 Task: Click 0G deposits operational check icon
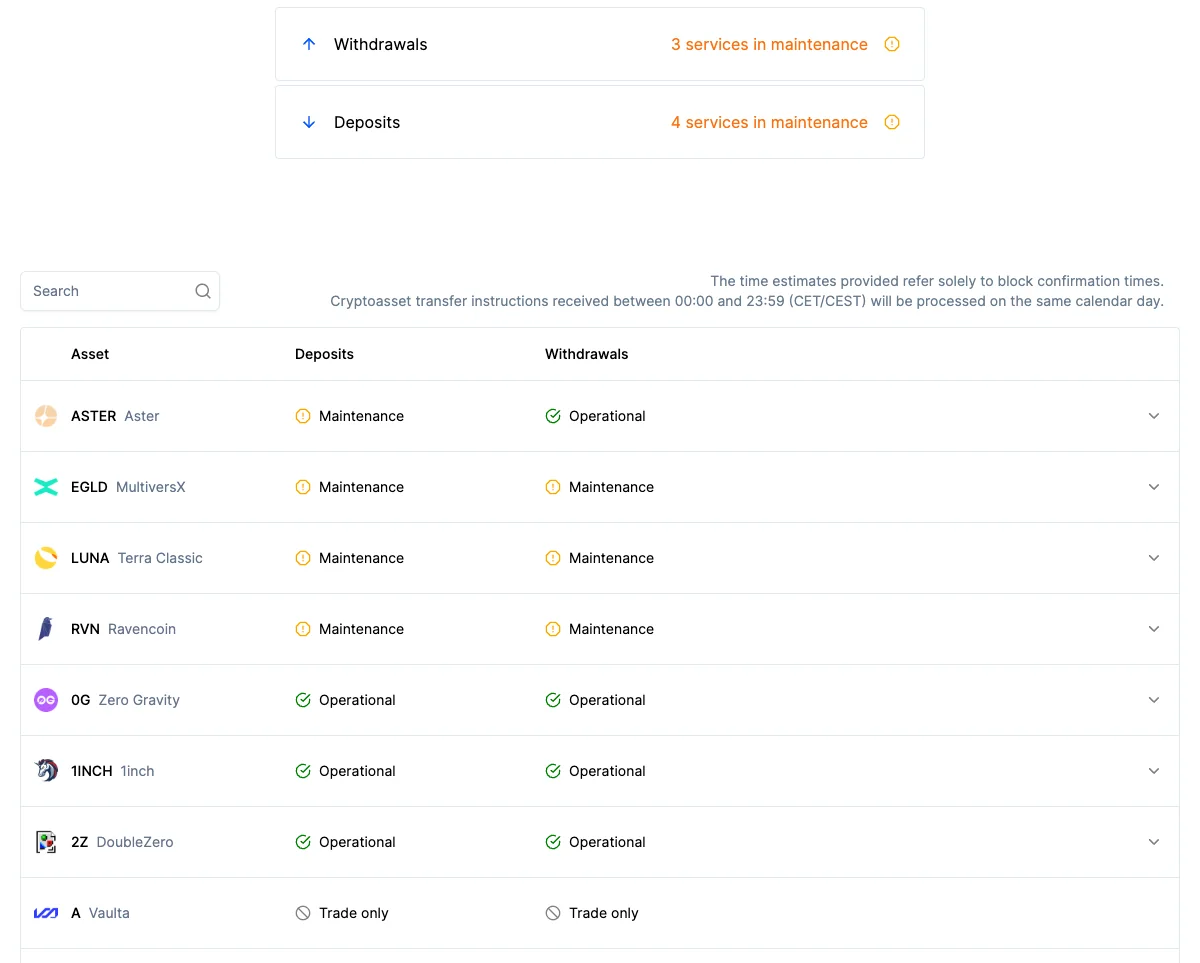303,700
